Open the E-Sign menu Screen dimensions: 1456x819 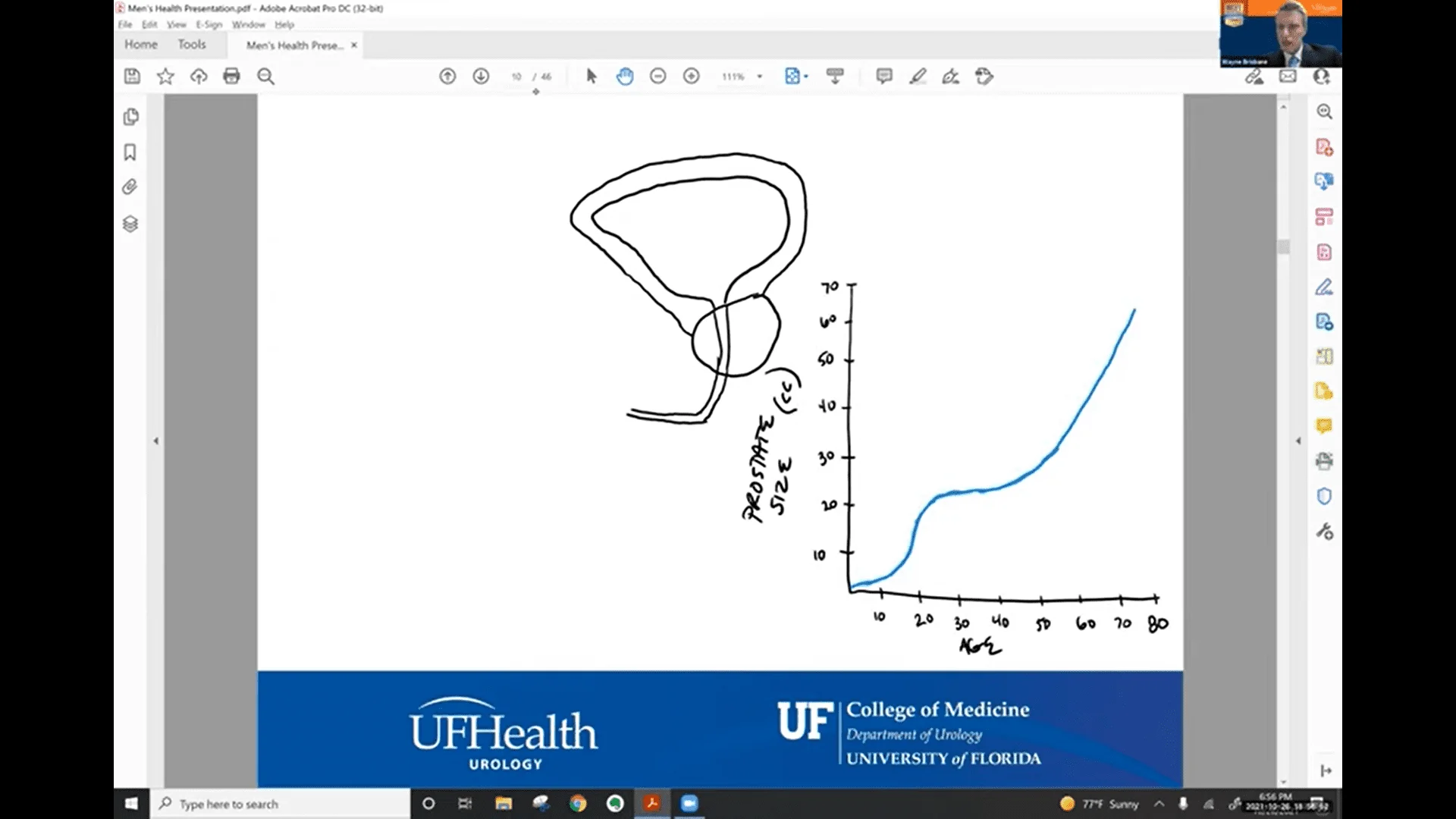[x=209, y=24]
